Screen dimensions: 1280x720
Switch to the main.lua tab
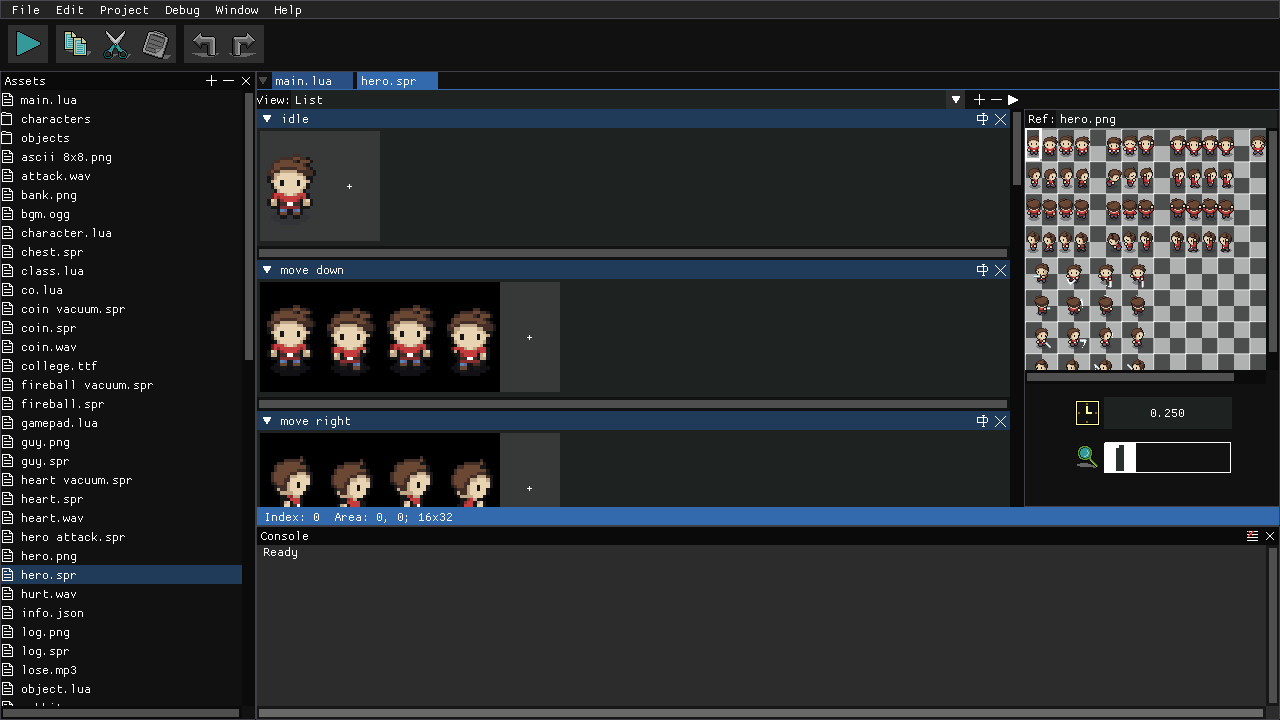tap(303, 80)
